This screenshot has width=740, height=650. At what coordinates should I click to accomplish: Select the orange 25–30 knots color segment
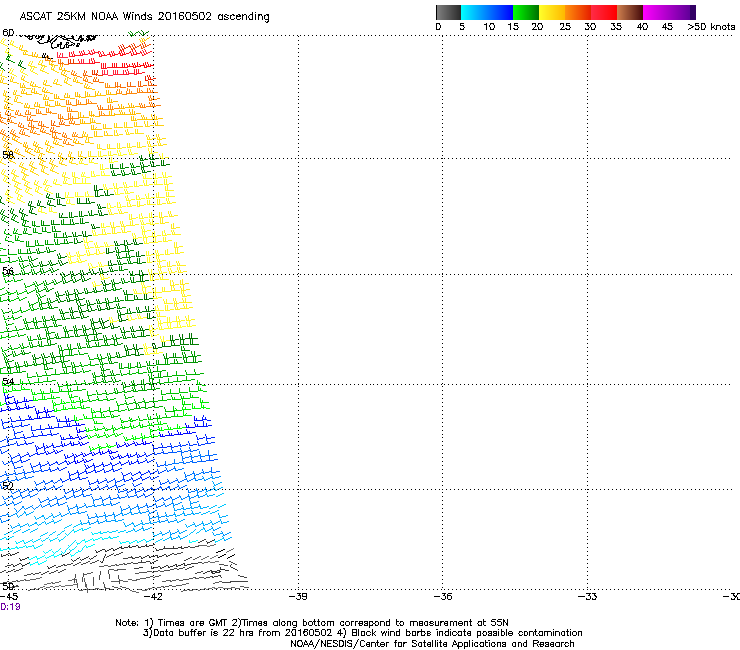pos(578,12)
